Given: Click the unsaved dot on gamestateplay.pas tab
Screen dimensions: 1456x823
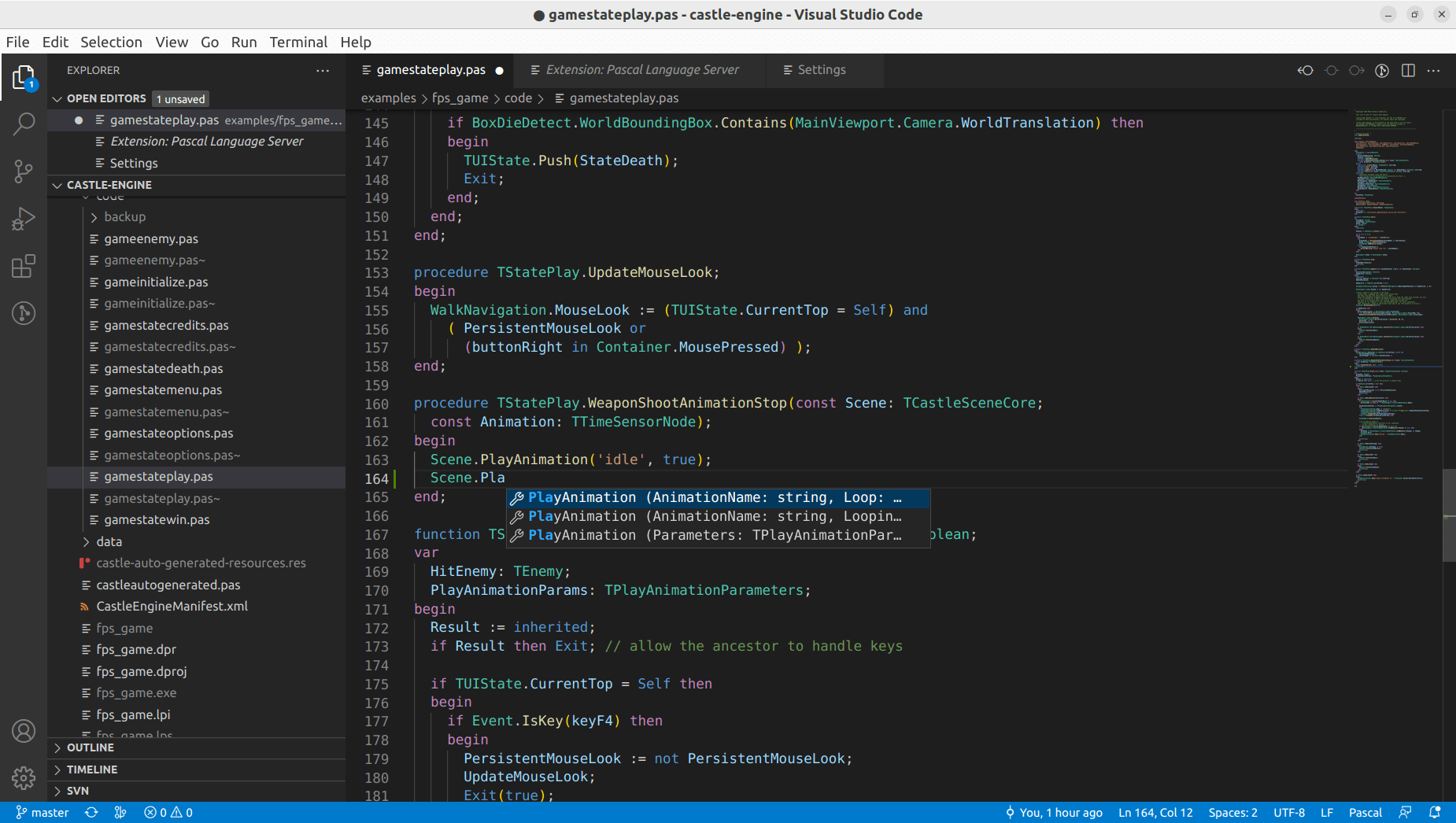Looking at the screenshot, I should tap(499, 70).
